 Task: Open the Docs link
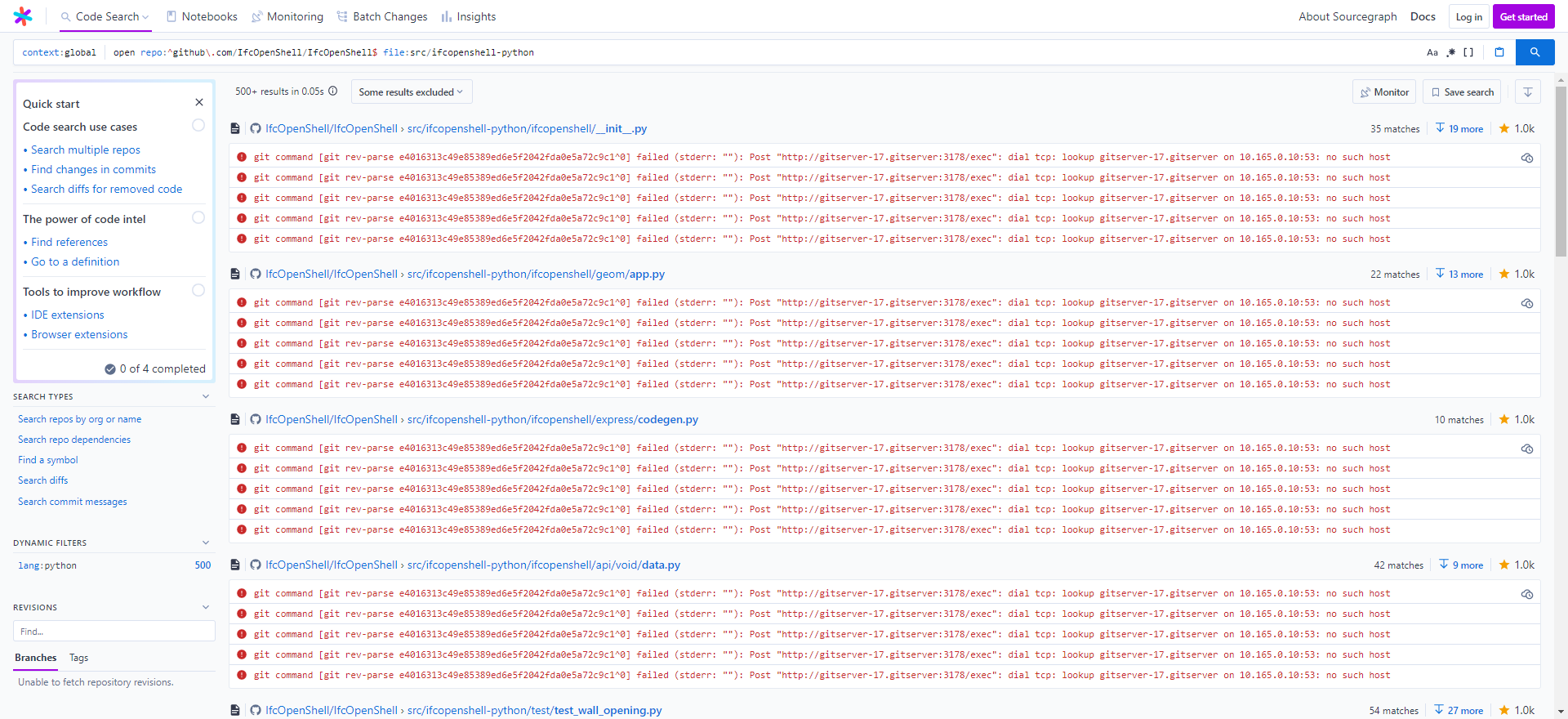[1423, 16]
